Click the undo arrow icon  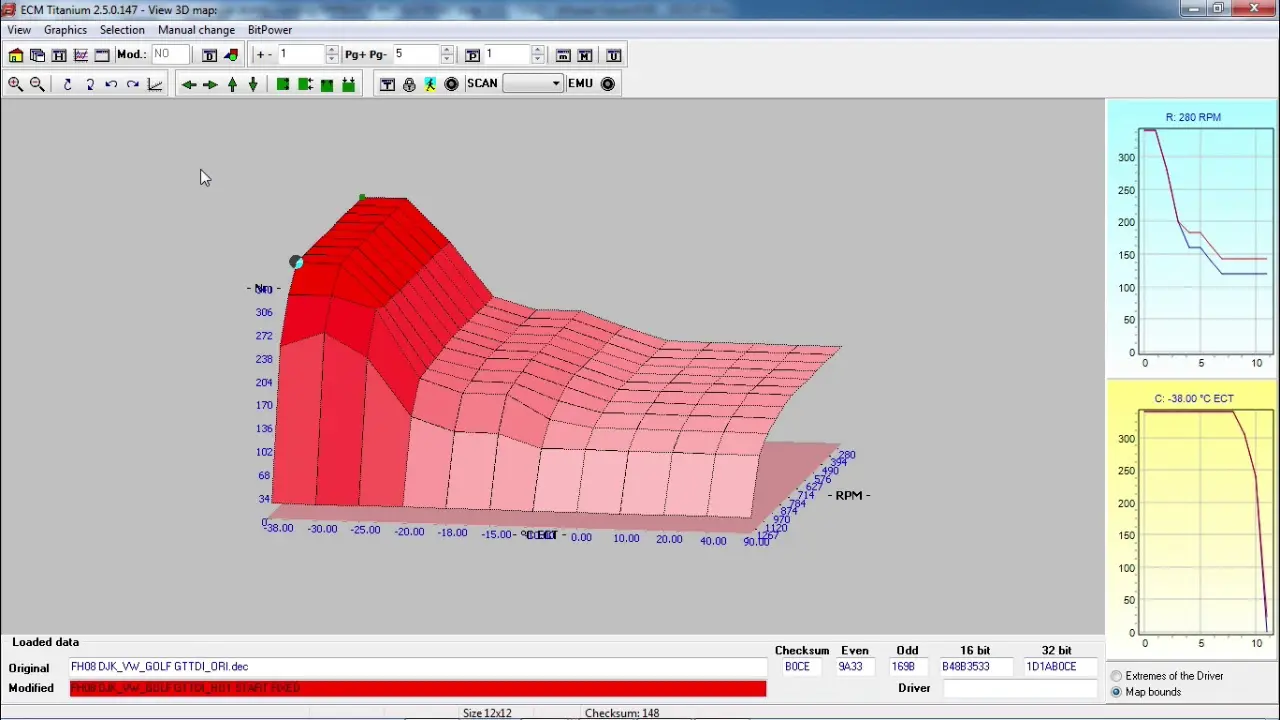(111, 84)
